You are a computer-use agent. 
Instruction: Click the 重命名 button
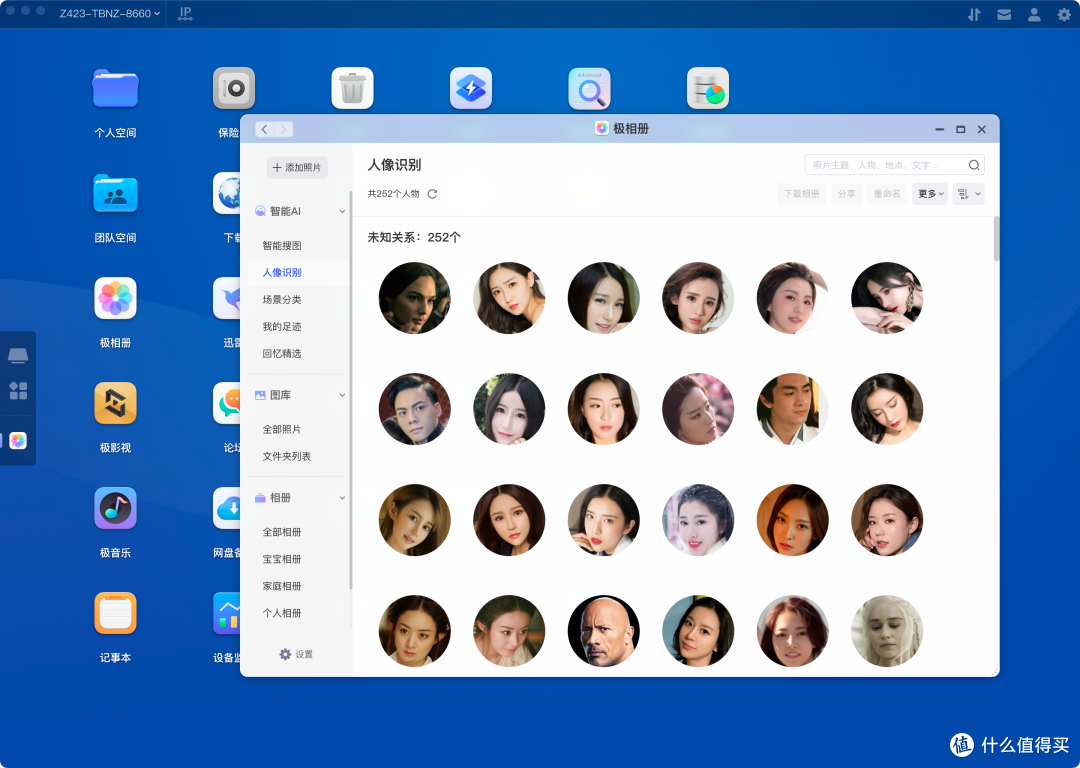pos(887,194)
